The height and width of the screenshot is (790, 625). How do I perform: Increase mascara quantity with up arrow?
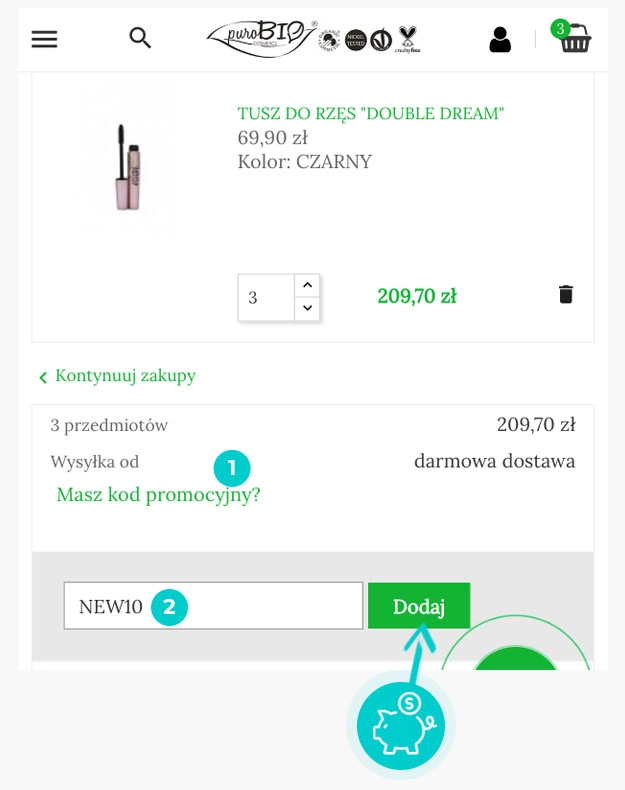[307, 285]
